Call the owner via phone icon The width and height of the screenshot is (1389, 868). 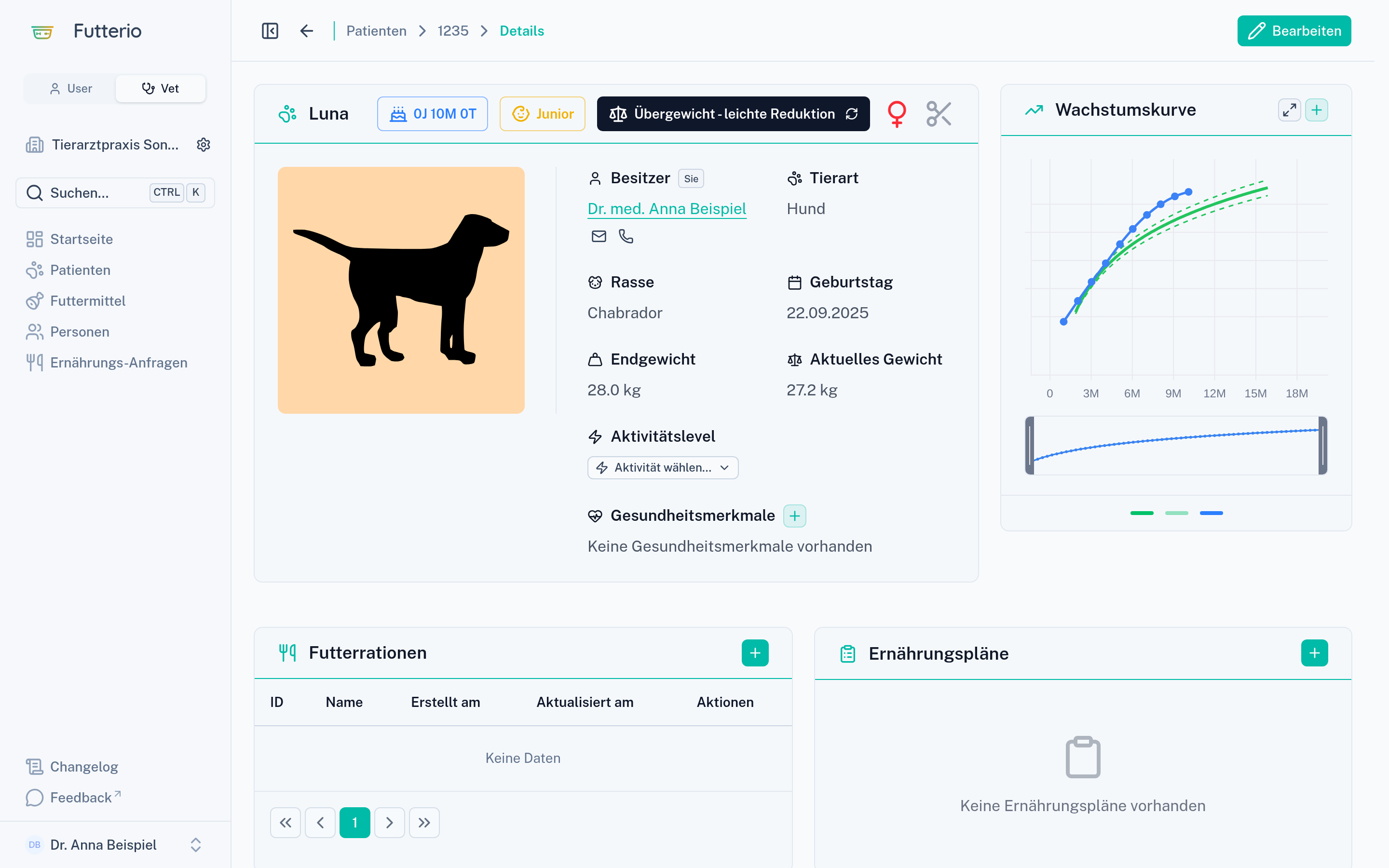tap(626, 236)
